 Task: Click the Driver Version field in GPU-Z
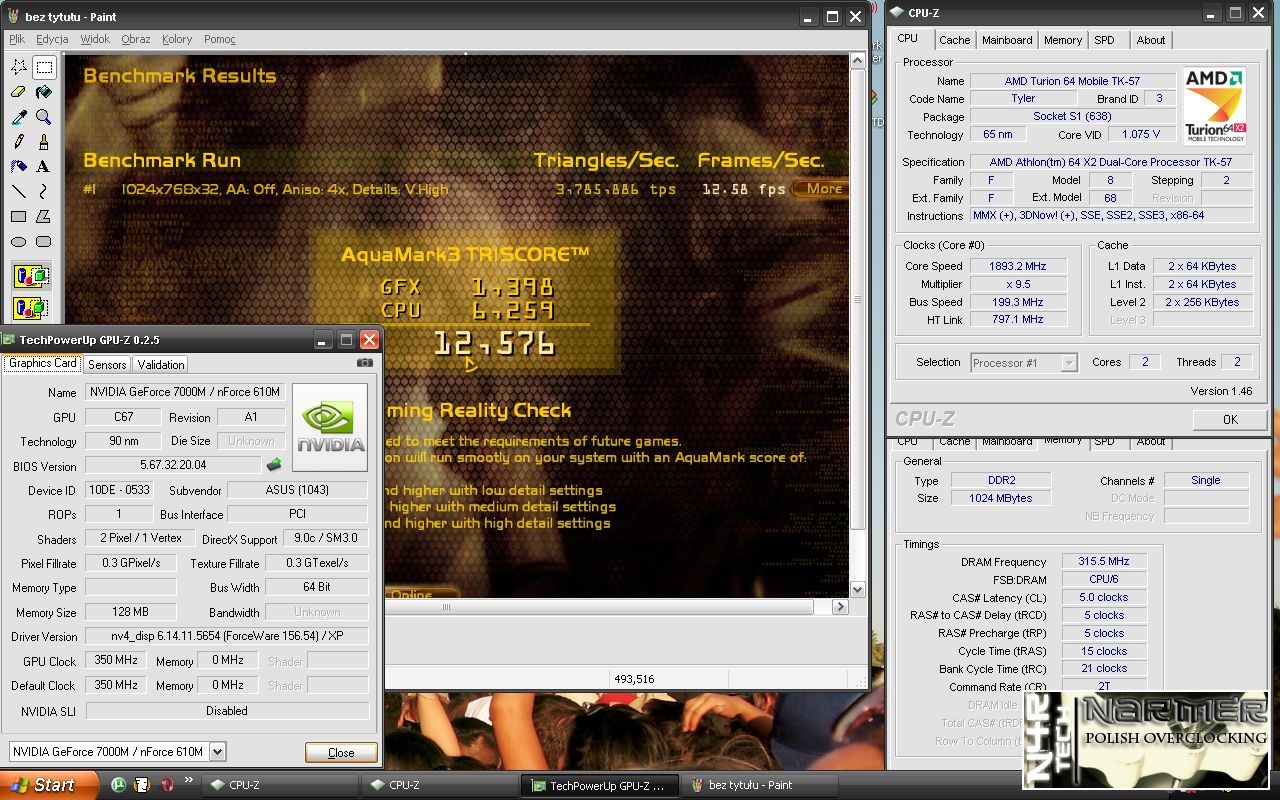(x=227, y=637)
